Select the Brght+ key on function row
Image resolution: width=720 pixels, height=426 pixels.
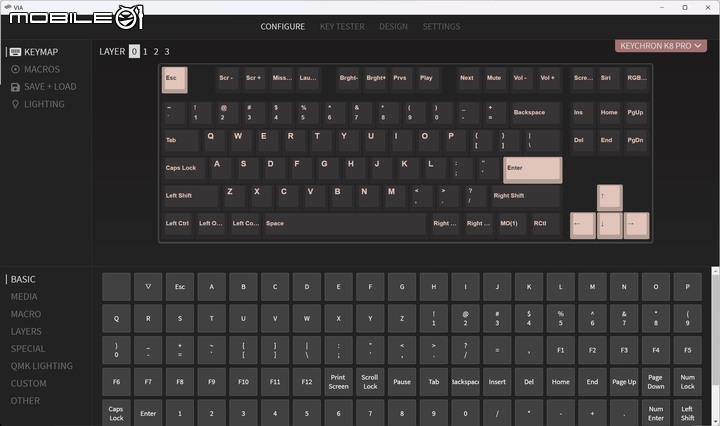(x=376, y=79)
